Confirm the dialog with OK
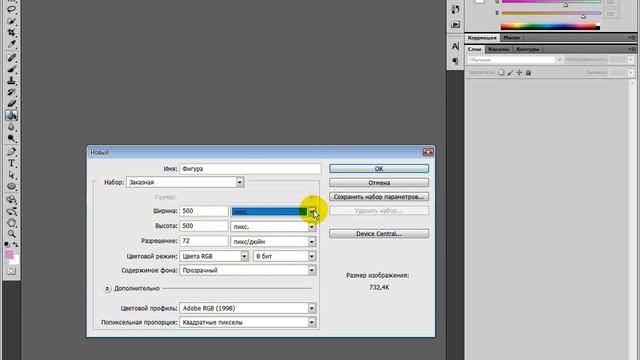This screenshot has height=360, width=640. (379, 169)
